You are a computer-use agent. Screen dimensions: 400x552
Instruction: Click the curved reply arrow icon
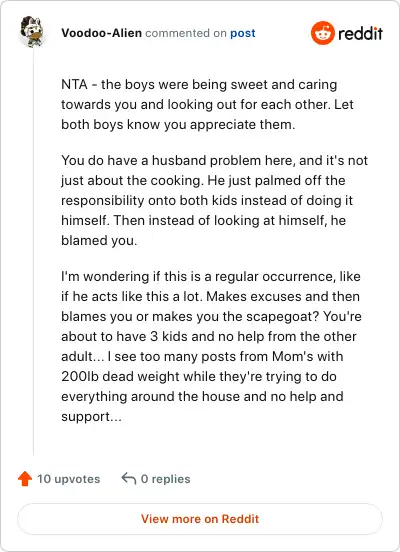tap(129, 478)
